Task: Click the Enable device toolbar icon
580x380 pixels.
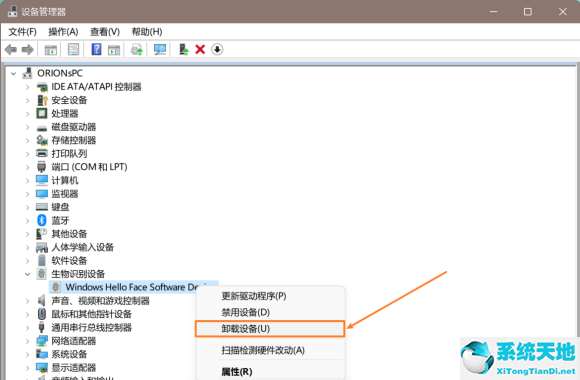Action: (183, 50)
